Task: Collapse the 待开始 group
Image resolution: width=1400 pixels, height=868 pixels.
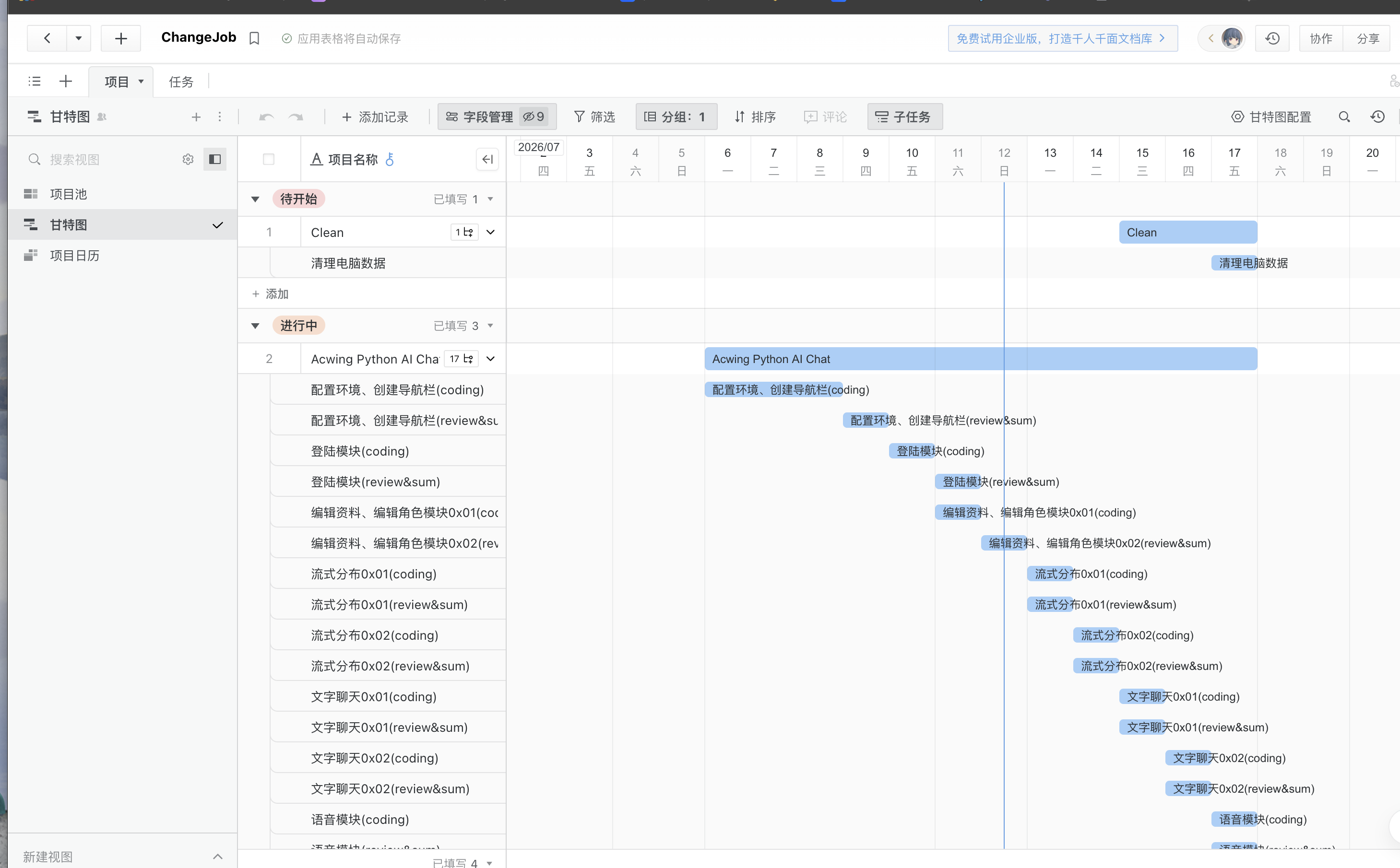Action: pyautogui.click(x=256, y=199)
